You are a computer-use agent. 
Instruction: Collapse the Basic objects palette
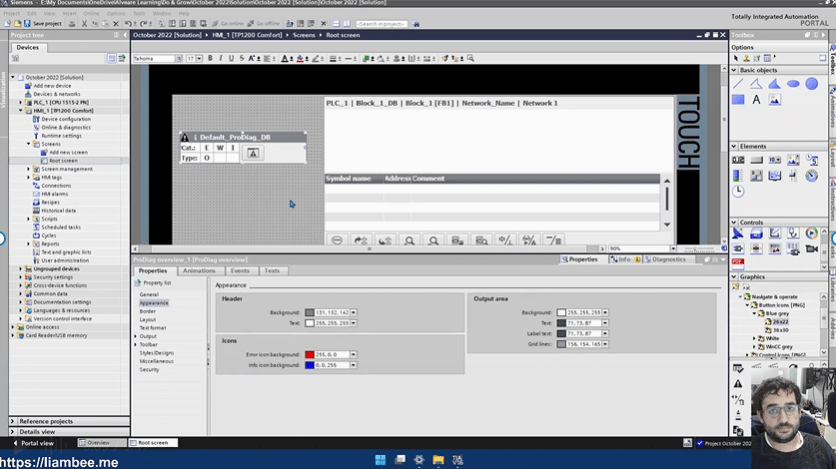[735, 70]
